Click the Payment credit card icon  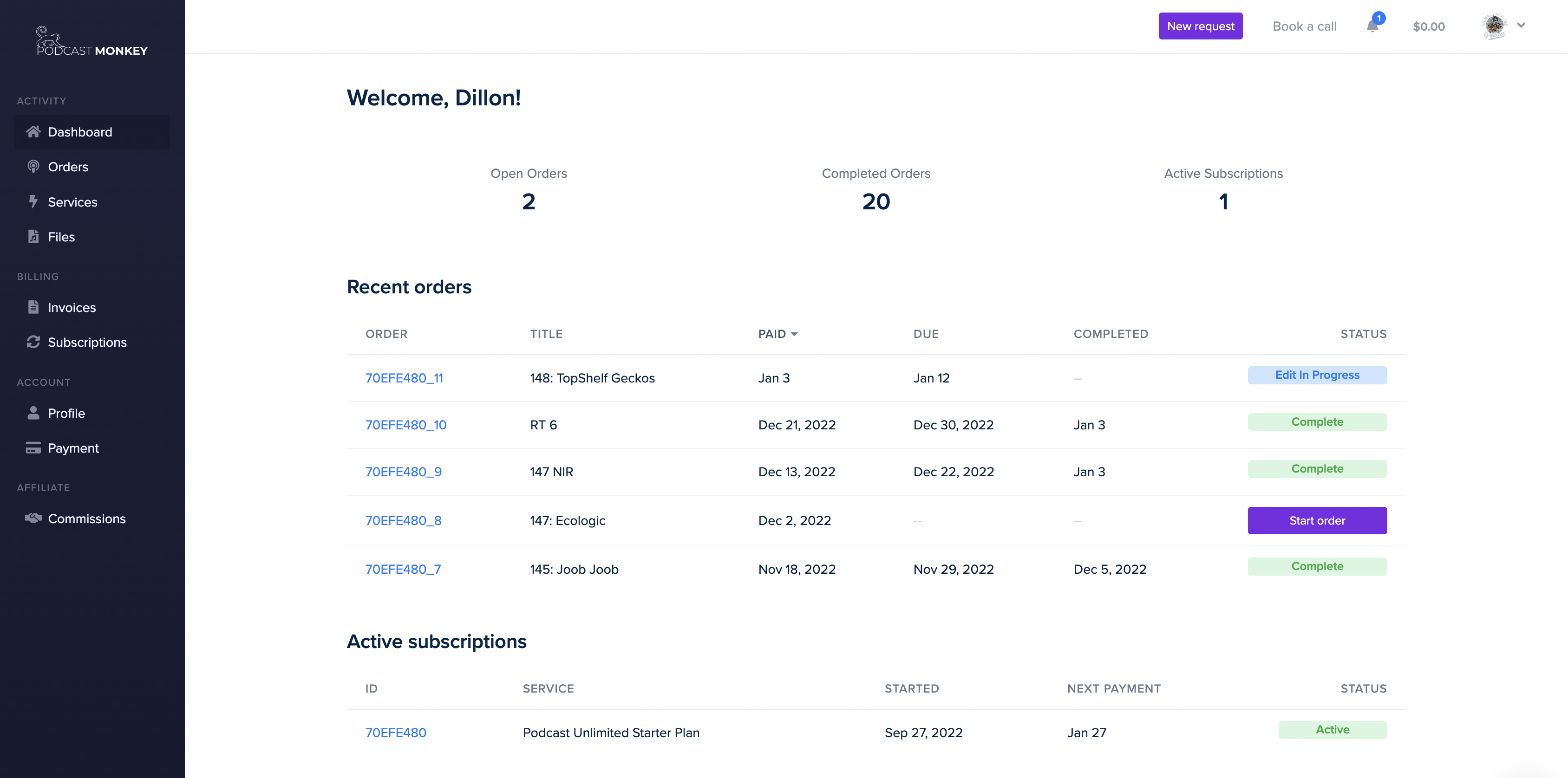pos(33,447)
